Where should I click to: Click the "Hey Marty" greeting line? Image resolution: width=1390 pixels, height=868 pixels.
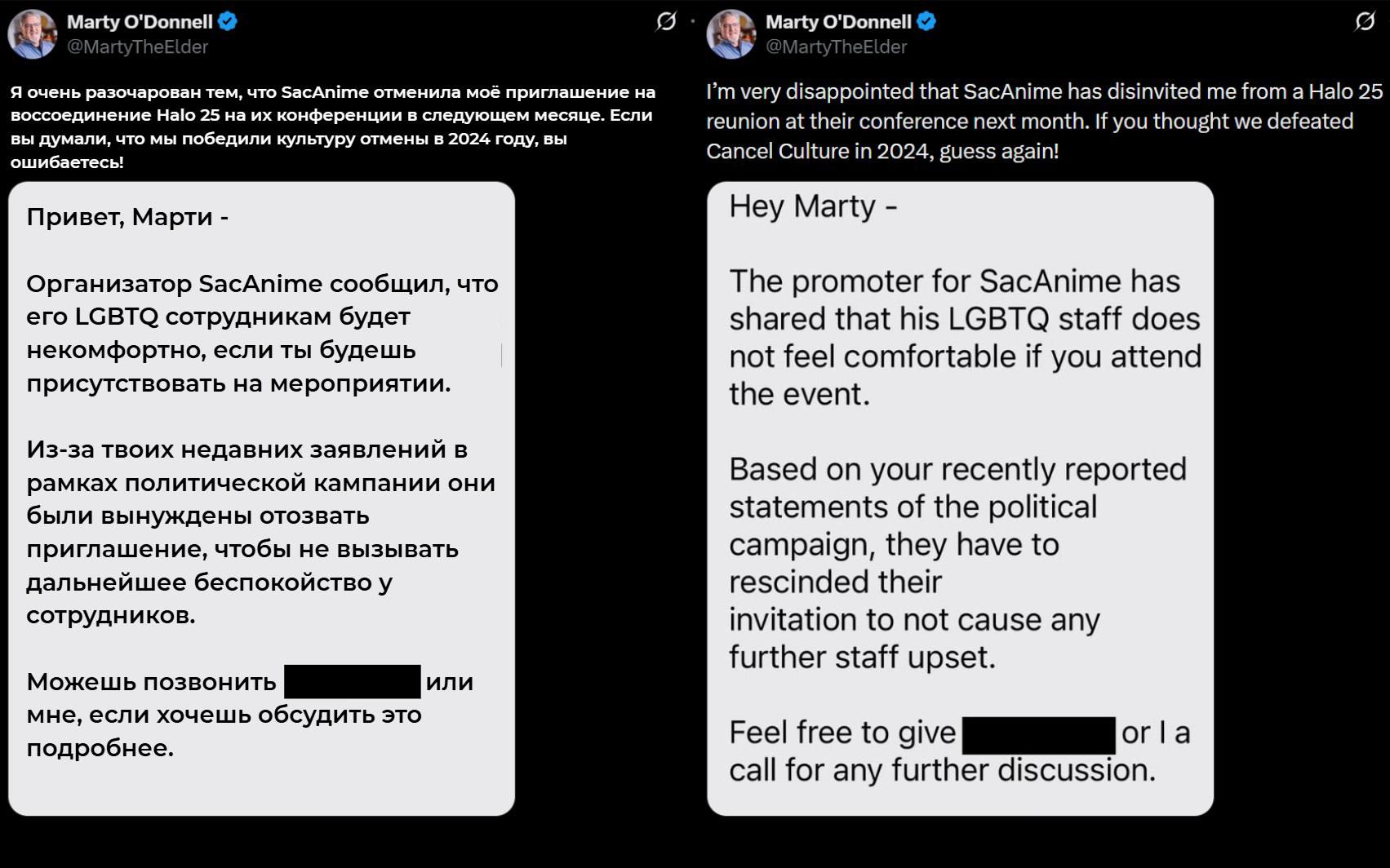click(x=813, y=206)
